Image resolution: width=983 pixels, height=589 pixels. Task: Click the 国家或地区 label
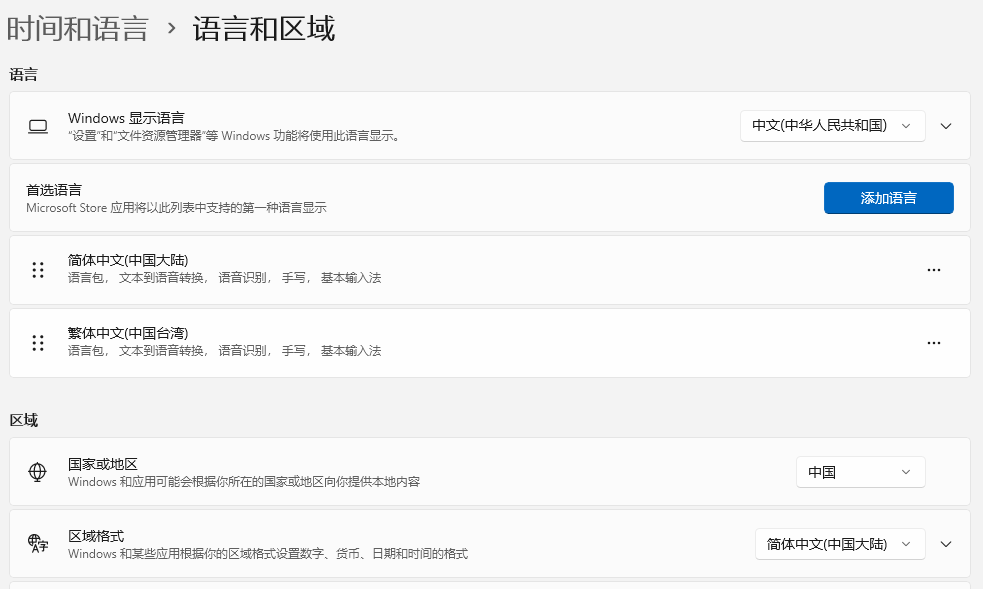103,464
